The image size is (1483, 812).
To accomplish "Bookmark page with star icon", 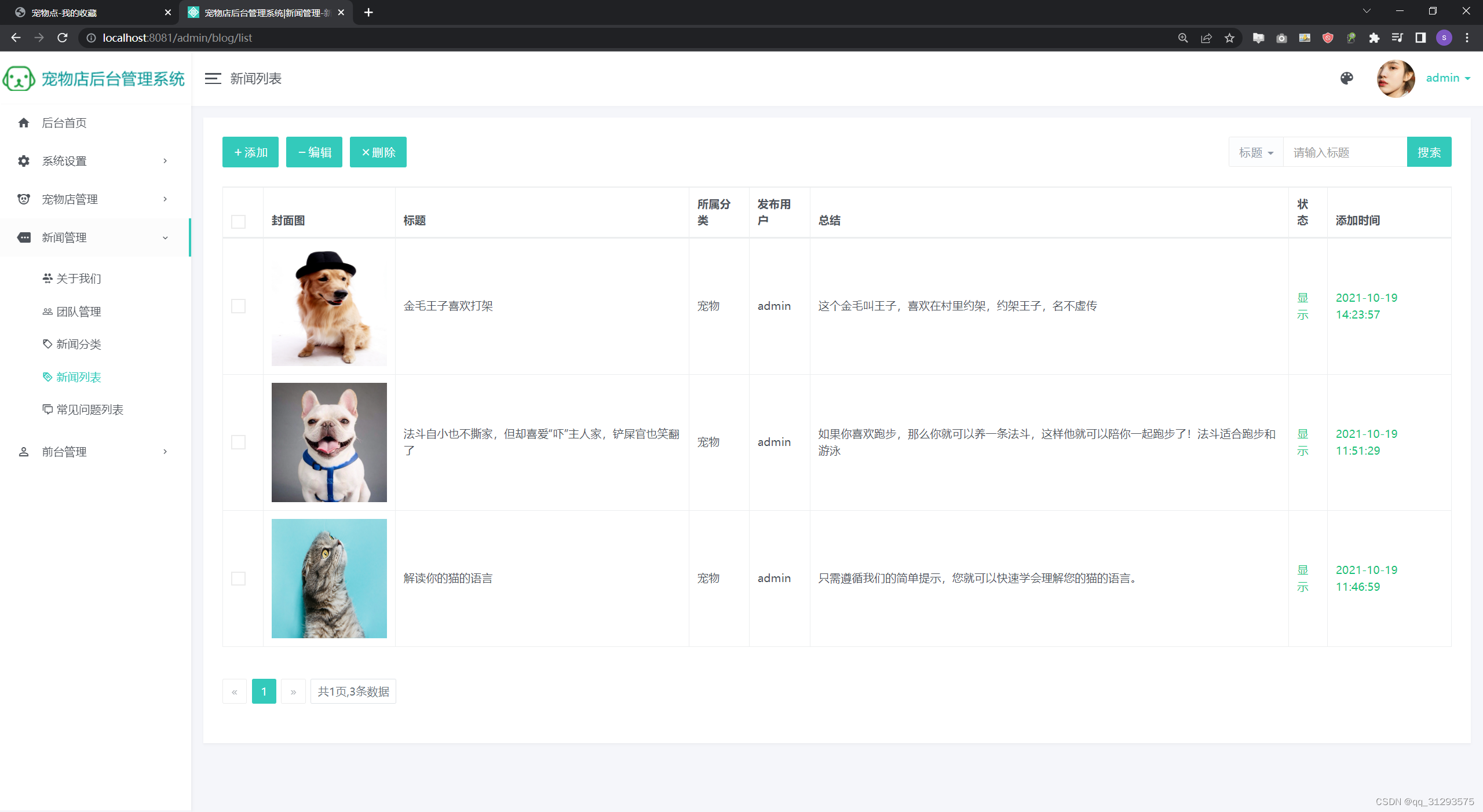I will click(x=1229, y=38).
